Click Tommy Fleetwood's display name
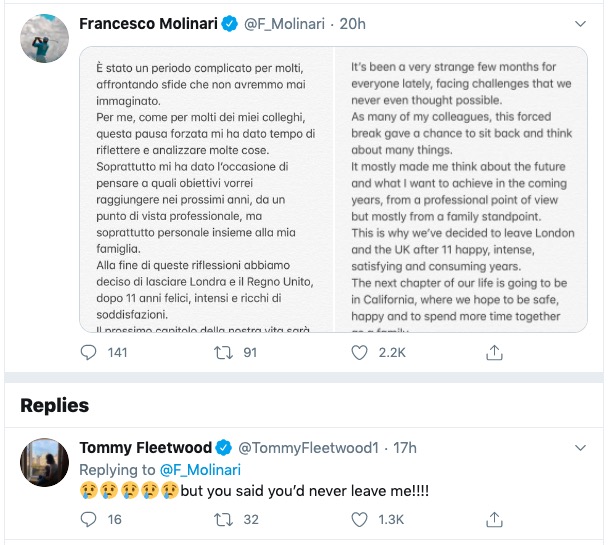This screenshot has width=608, height=545. [x=146, y=447]
